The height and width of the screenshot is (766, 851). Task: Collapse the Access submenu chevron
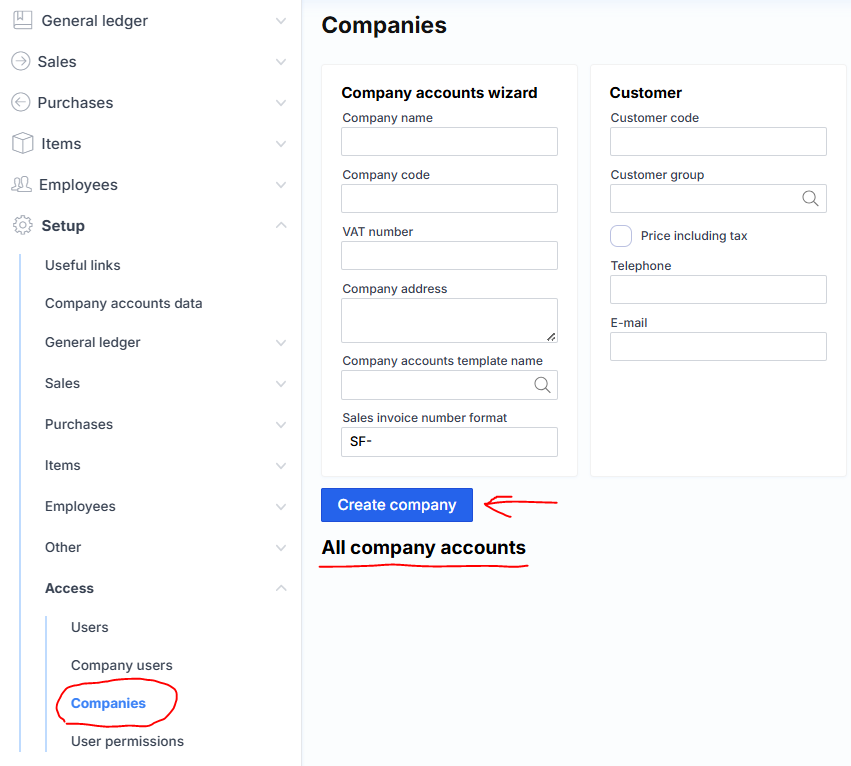pyautogui.click(x=281, y=588)
